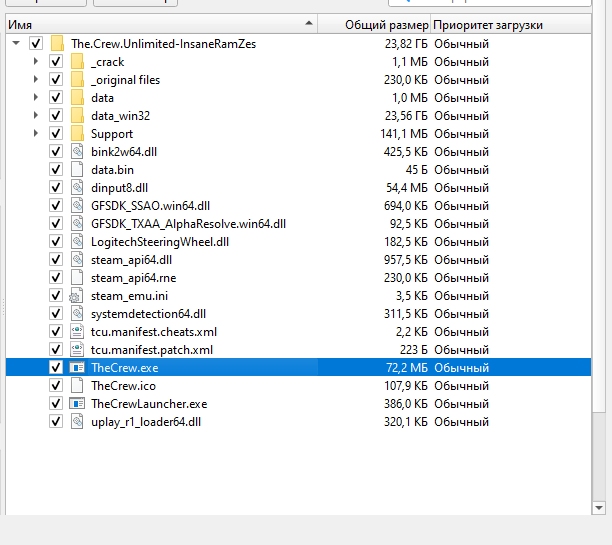Uncheck the dinput8.dll checkbox

[56, 187]
